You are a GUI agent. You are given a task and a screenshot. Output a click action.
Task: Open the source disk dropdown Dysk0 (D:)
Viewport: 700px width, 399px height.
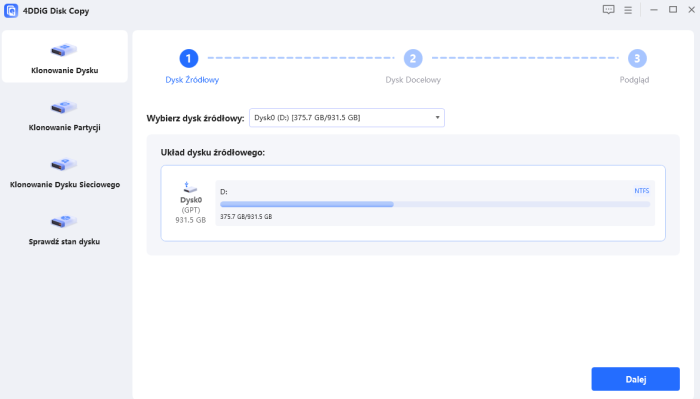[347, 117]
